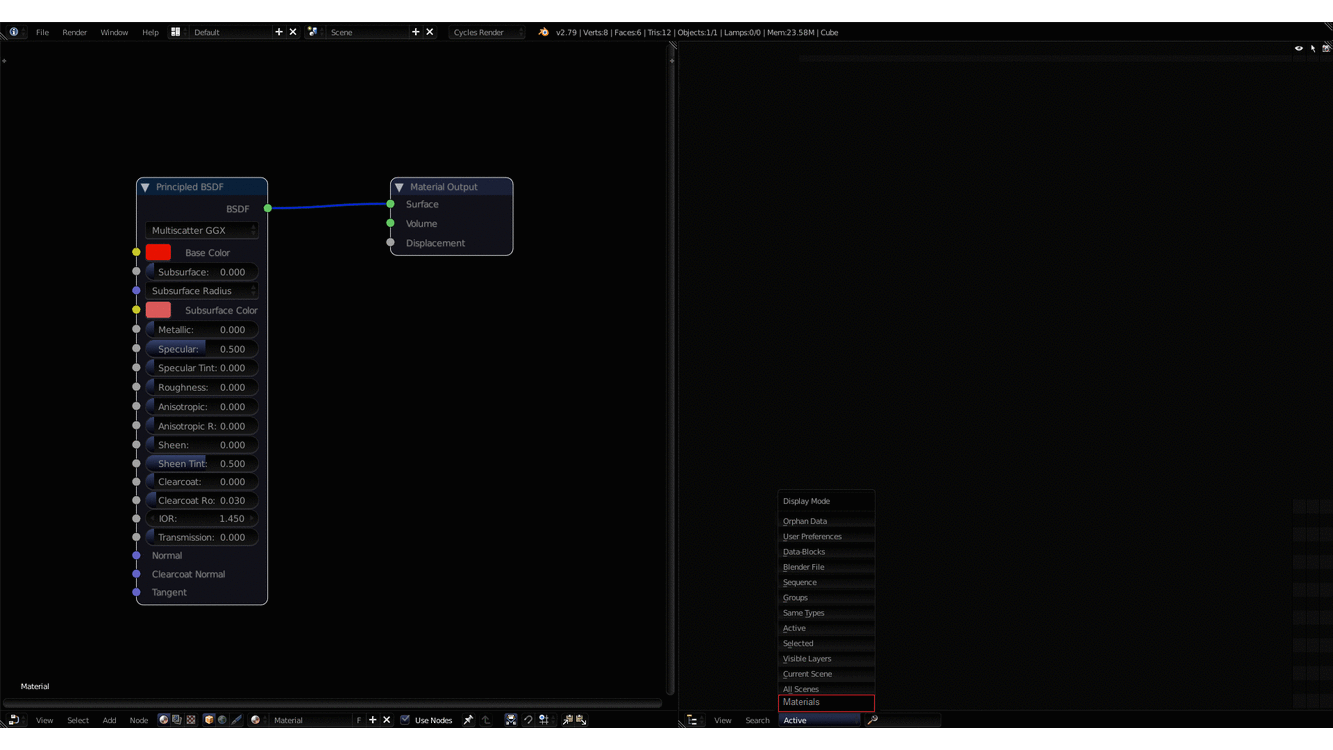Open the Default screen layout dropdown
The width and height of the screenshot is (1333, 750).
pyautogui.click(x=230, y=32)
